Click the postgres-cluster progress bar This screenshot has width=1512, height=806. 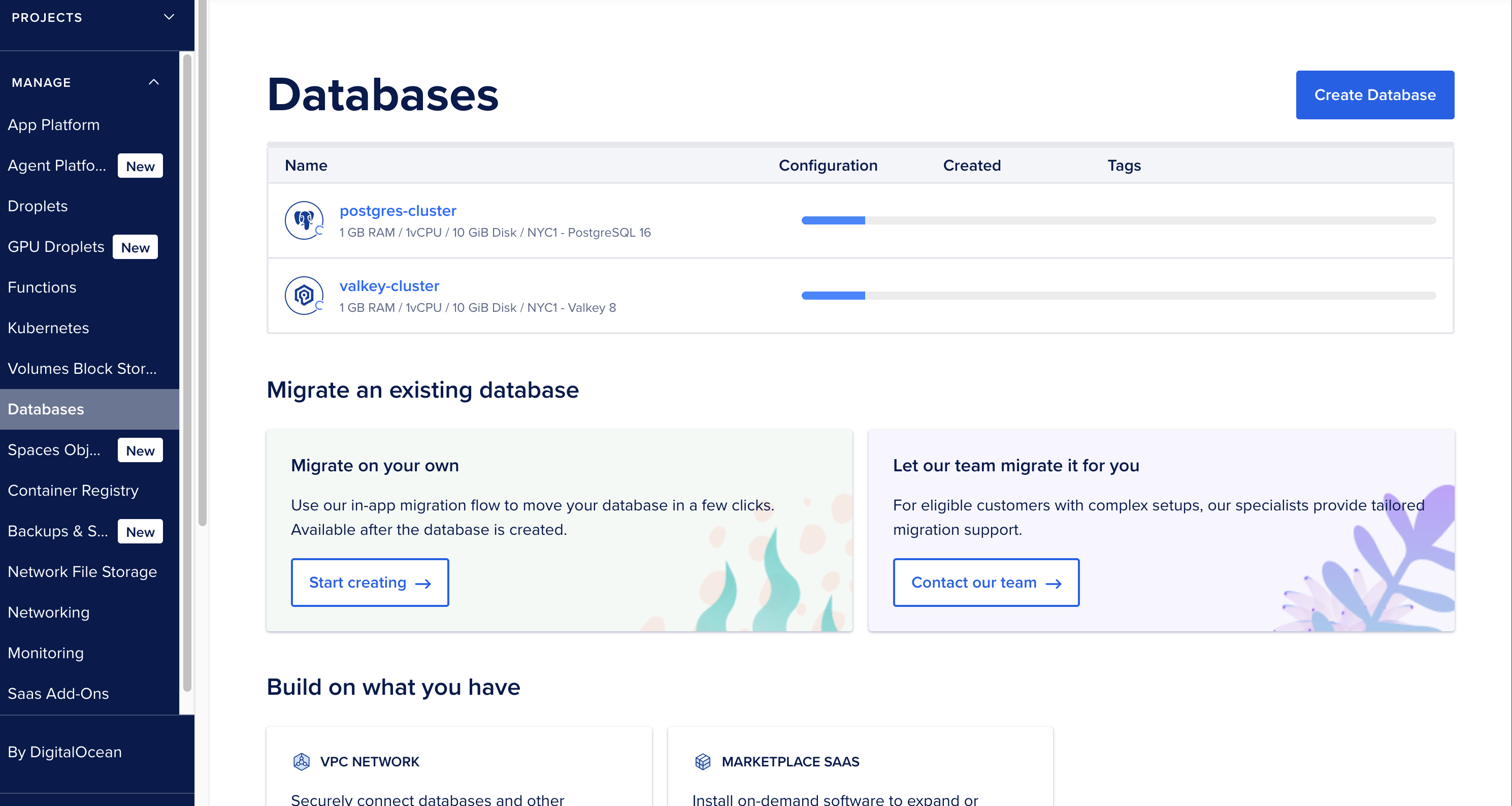[1118, 221]
